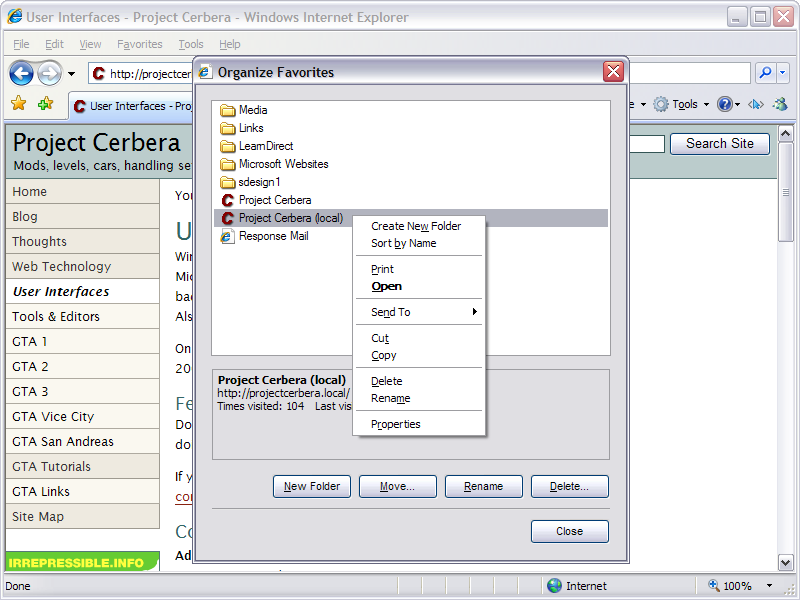Screen dimensions: 800x600
Task: Click the Forward navigation arrow
Action: [49, 73]
